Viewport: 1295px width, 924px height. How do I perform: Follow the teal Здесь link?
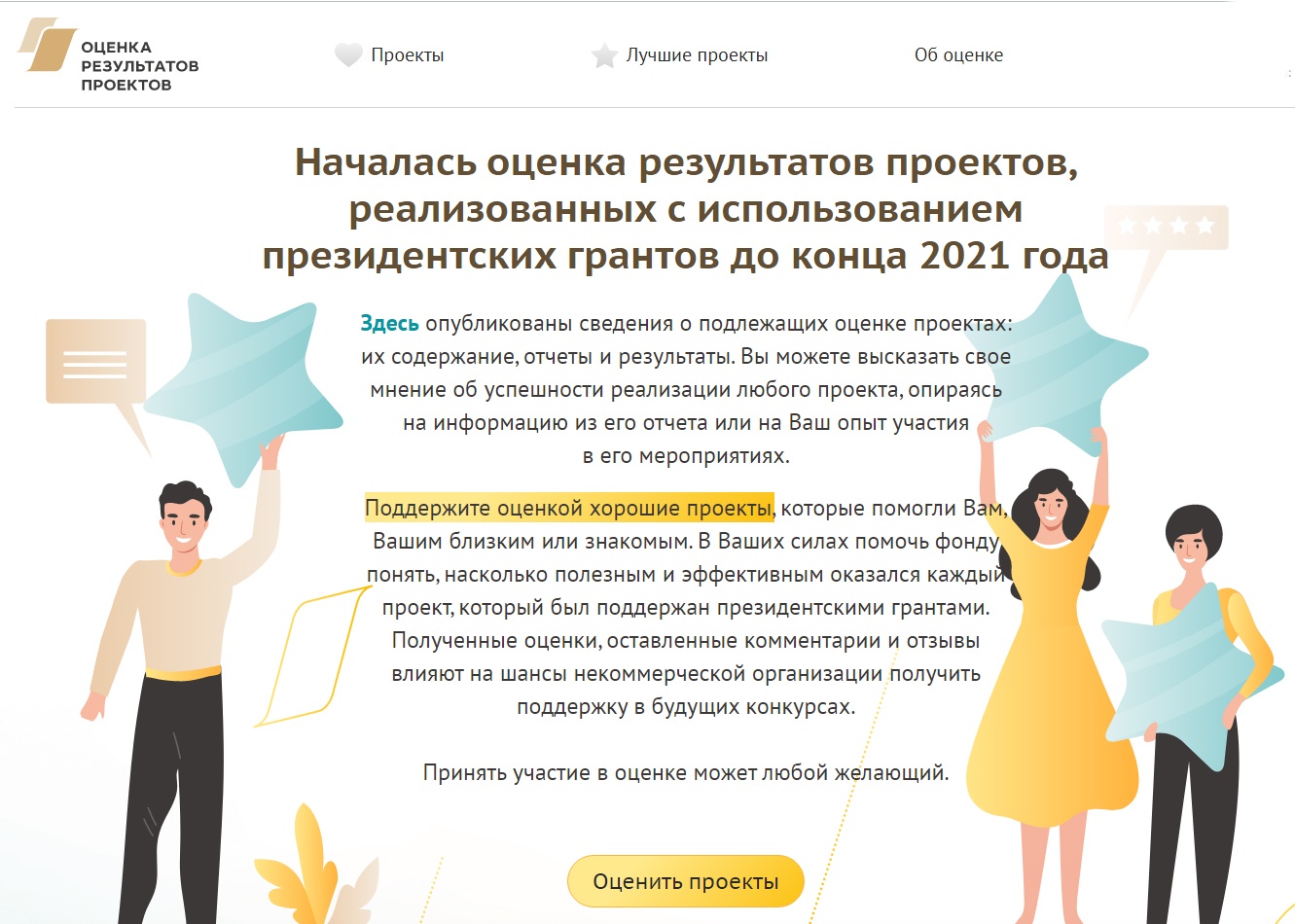[x=389, y=323]
